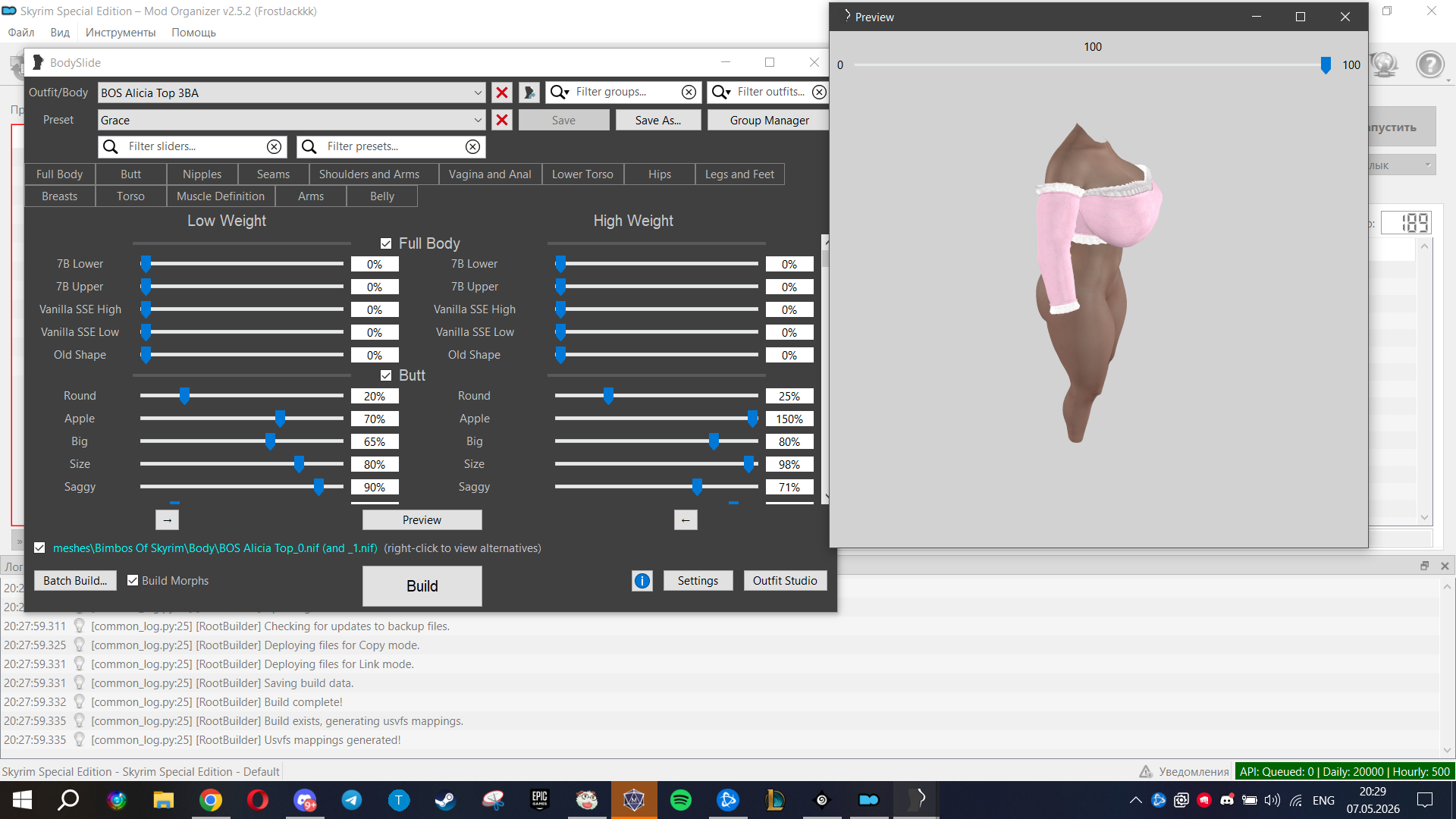Image resolution: width=1456 pixels, height=819 pixels.
Task: Open the Outfit/Body dropdown
Action: pos(291,93)
